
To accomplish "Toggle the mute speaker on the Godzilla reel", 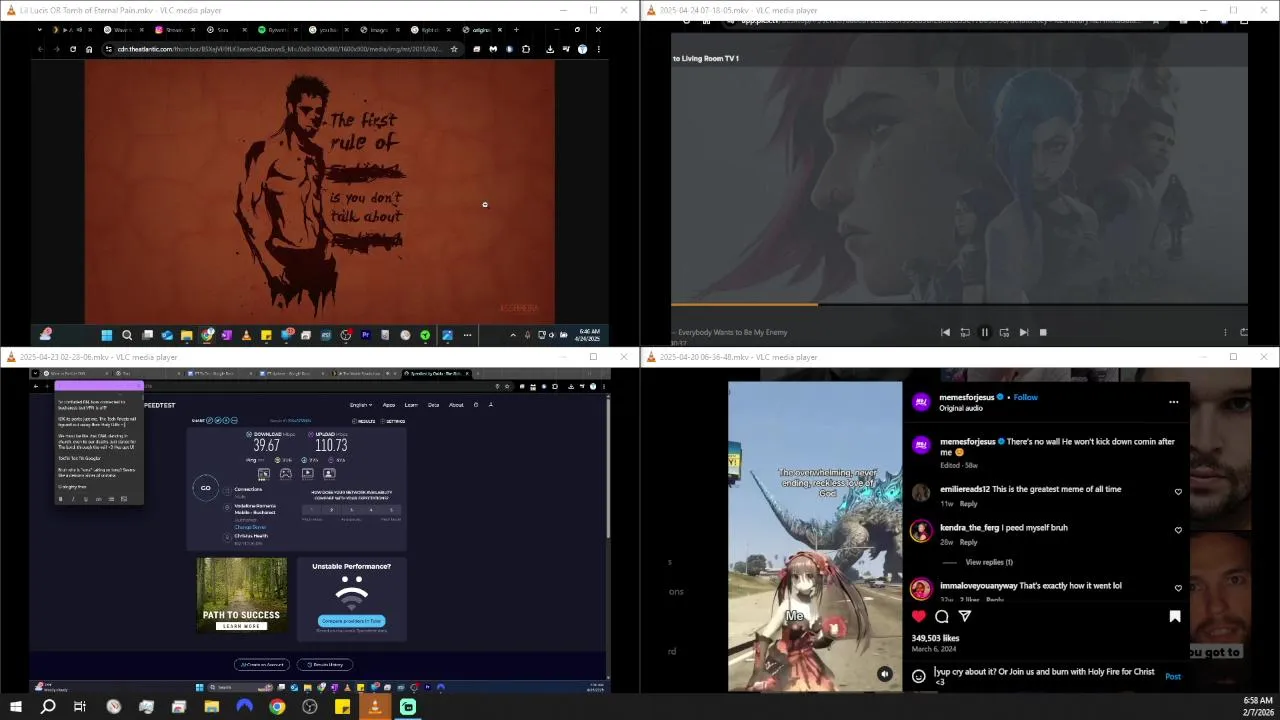I will 884,674.
